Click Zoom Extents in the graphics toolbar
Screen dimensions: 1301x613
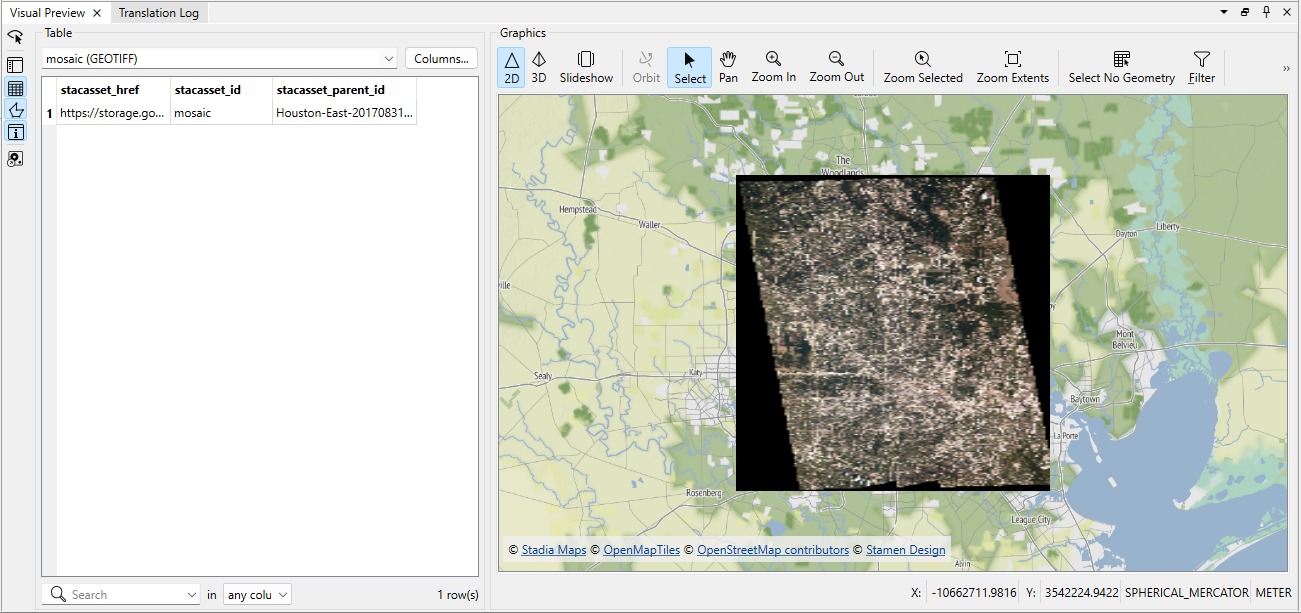pyautogui.click(x=1012, y=67)
